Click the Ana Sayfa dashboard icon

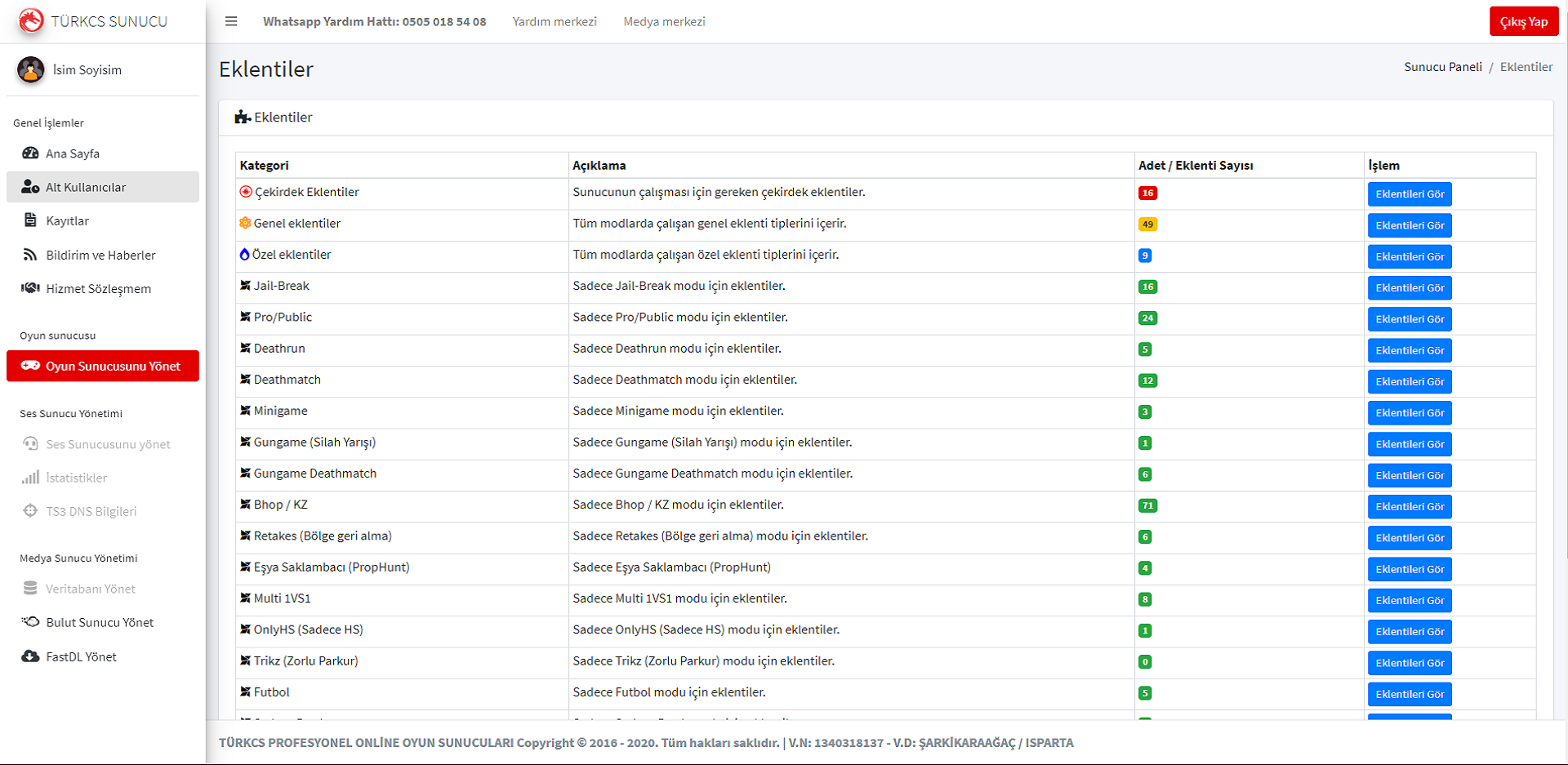(30, 153)
